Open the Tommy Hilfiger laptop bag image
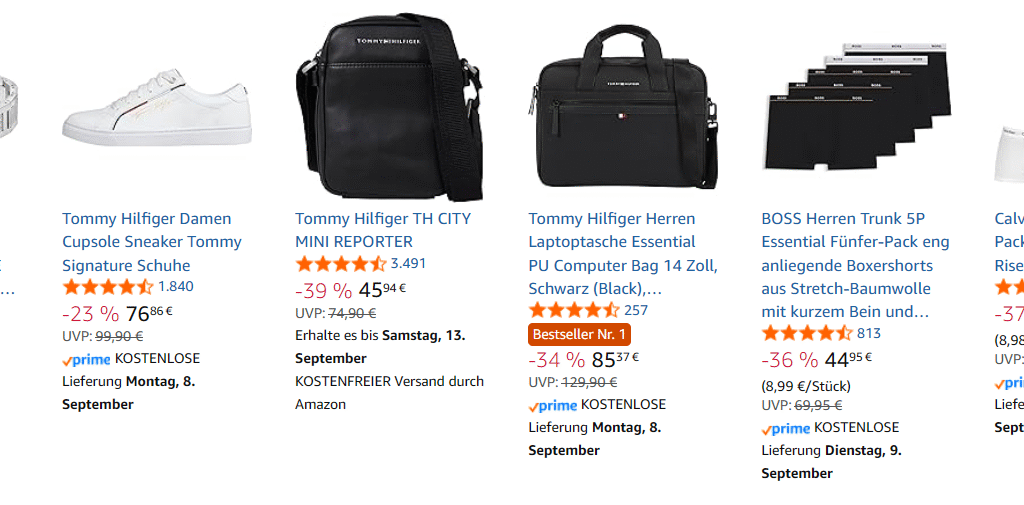This screenshot has height=505, width=1024. point(624,110)
